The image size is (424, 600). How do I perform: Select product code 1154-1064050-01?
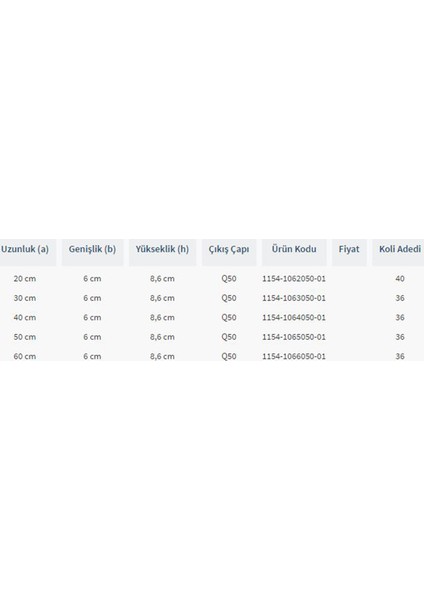294,318
